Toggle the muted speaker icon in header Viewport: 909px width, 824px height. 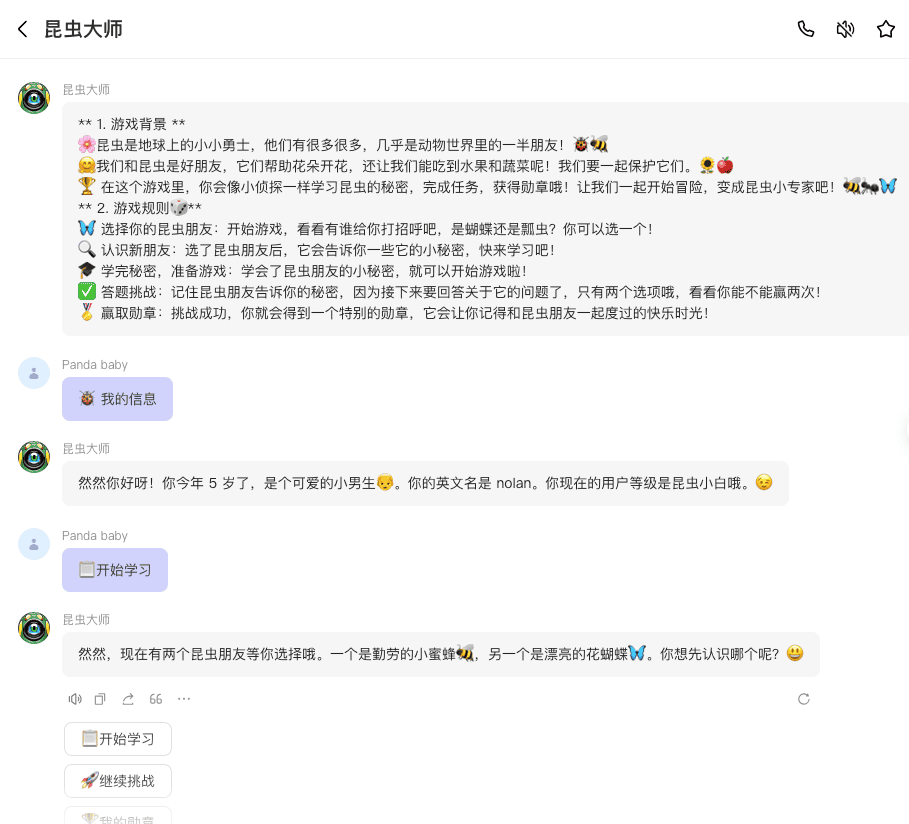pyautogui.click(x=845, y=29)
